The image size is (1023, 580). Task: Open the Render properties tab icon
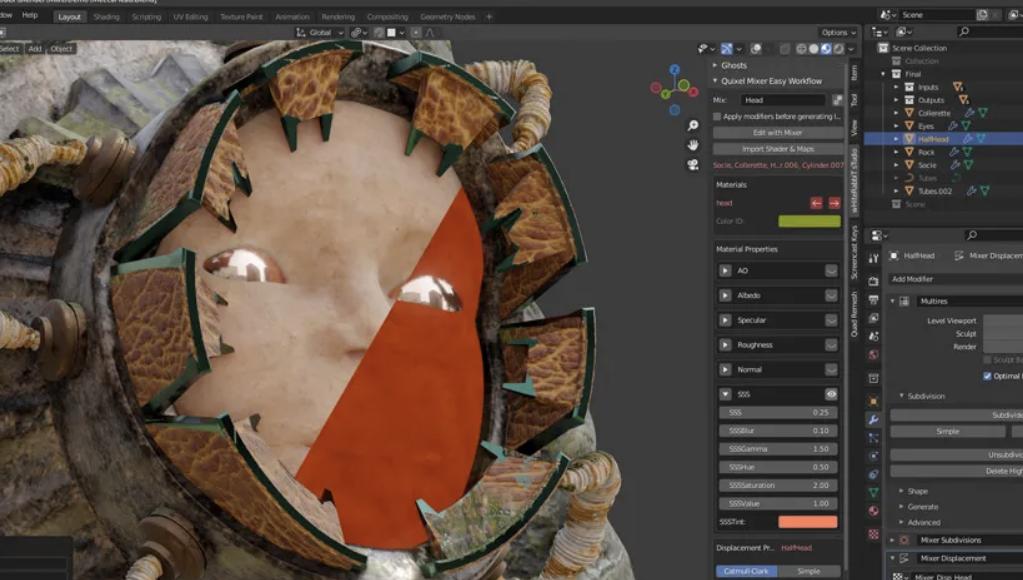click(874, 281)
